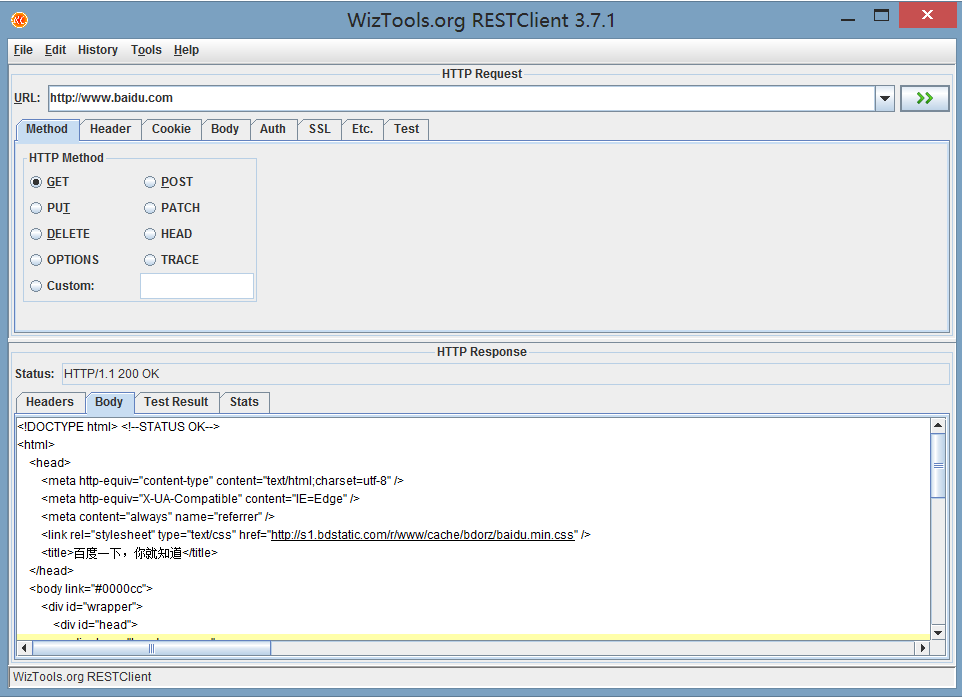Viewport: 962px width, 698px height.
Task: Select the DELETE radio button
Action: [x=36, y=234]
